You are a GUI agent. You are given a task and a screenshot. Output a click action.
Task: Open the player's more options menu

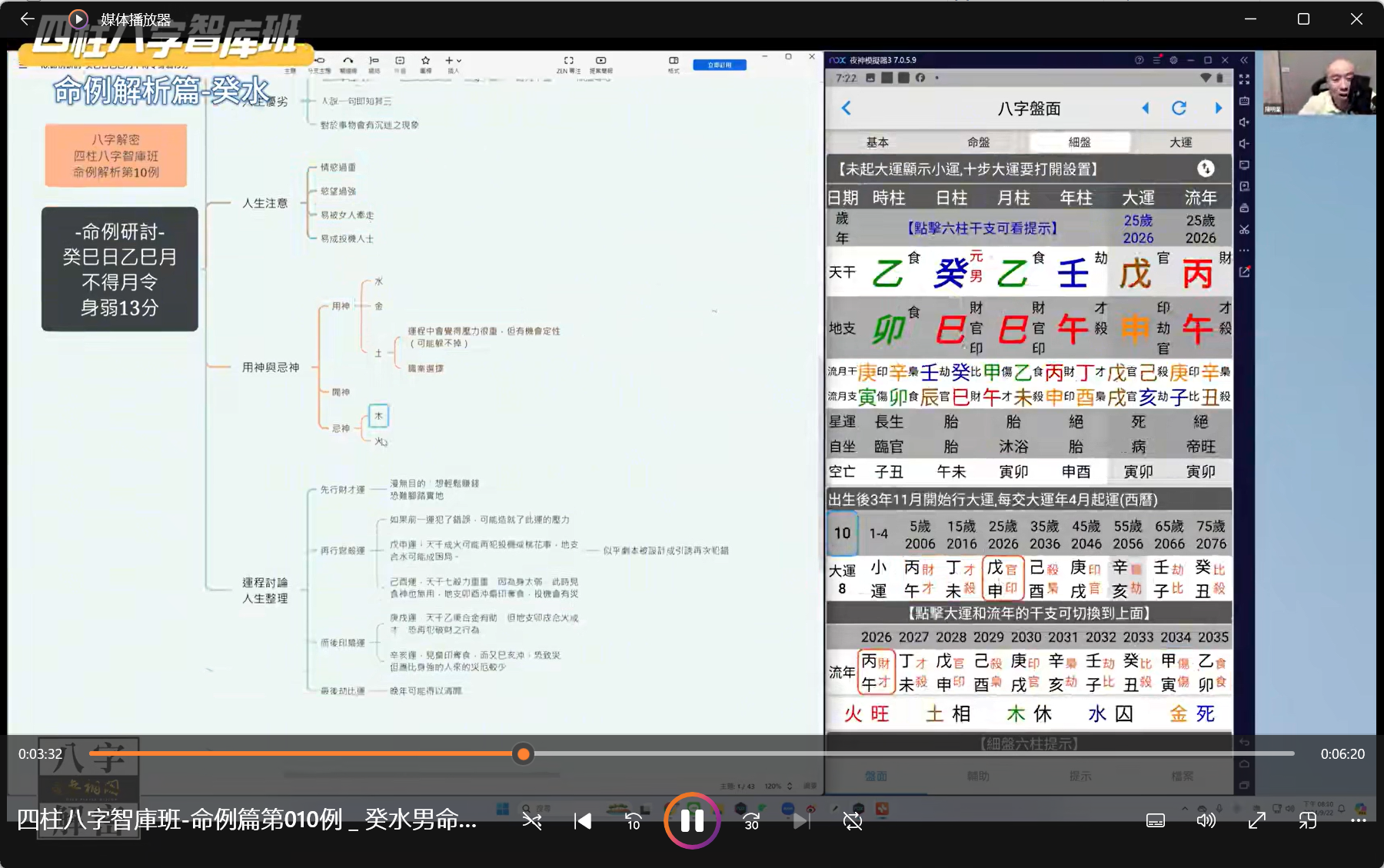[1359, 821]
